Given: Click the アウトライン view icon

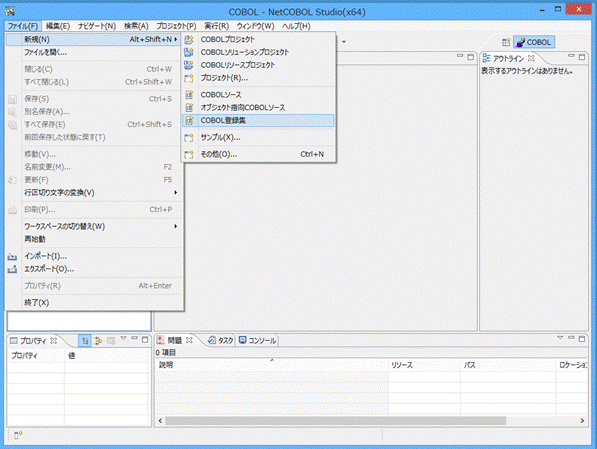Looking at the screenshot, I should pyautogui.click(x=486, y=58).
